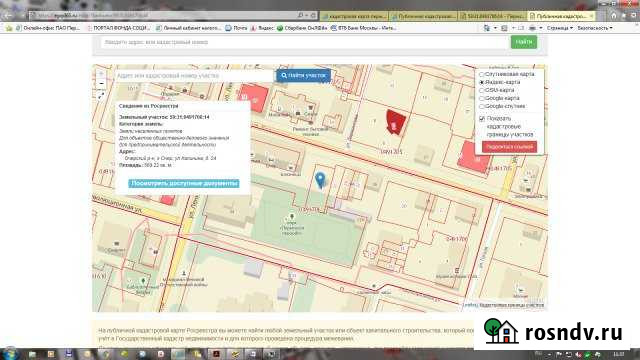Open the Сбербанк ОнЛ@йн favorites bookmark
This screenshot has width=640, height=360.
302,28
